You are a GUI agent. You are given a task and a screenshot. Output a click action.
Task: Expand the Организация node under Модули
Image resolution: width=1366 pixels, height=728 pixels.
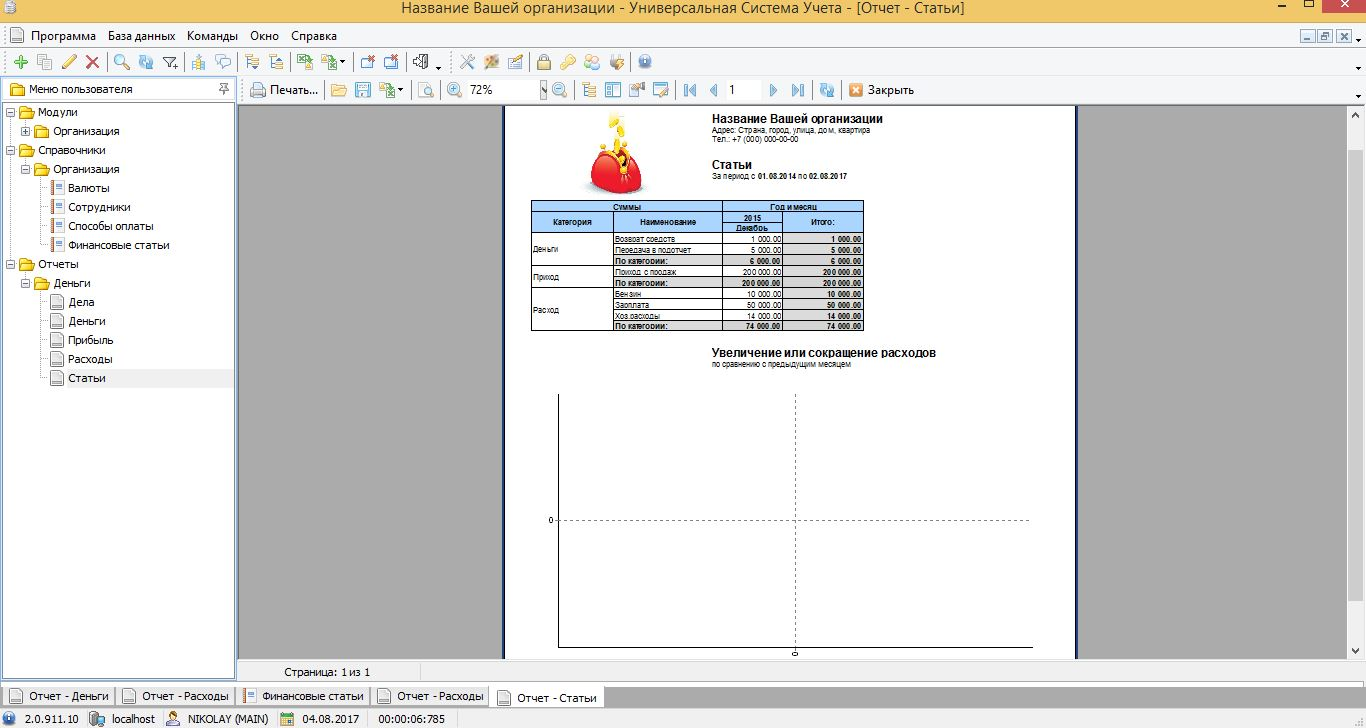point(25,131)
